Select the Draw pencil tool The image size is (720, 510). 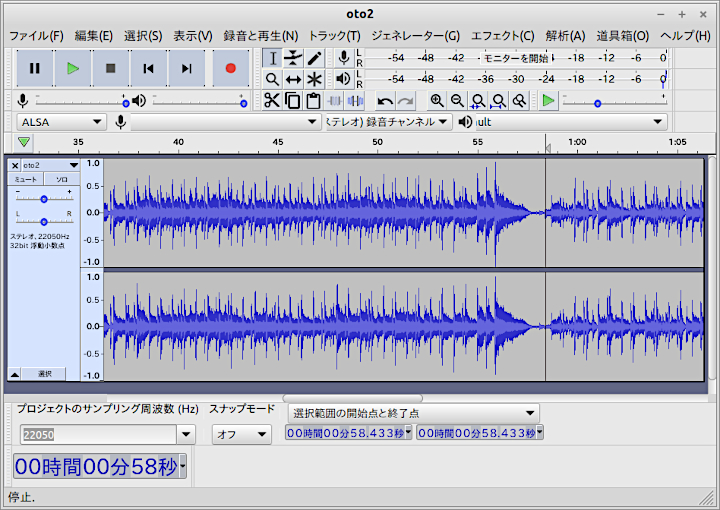pyautogui.click(x=315, y=58)
